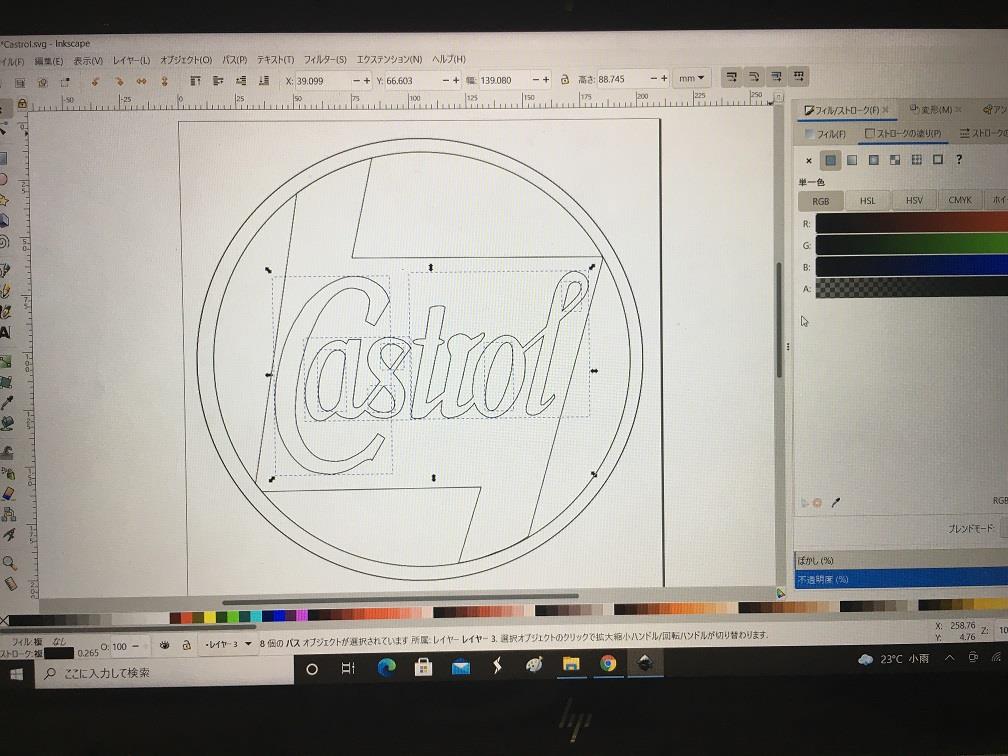Screen dimensions: 1008x756
Task: Toggle scale stroke width with object
Action: click(732, 77)
